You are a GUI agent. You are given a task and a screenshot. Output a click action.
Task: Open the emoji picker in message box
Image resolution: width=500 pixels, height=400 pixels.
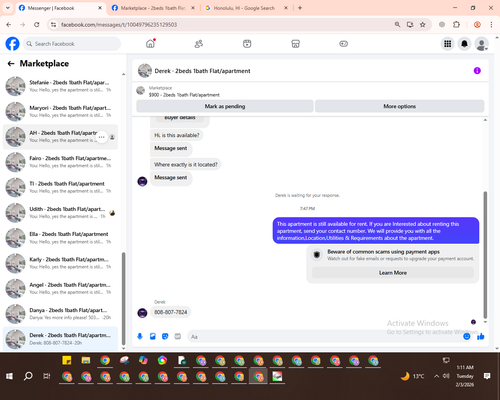tap(467, 336)
